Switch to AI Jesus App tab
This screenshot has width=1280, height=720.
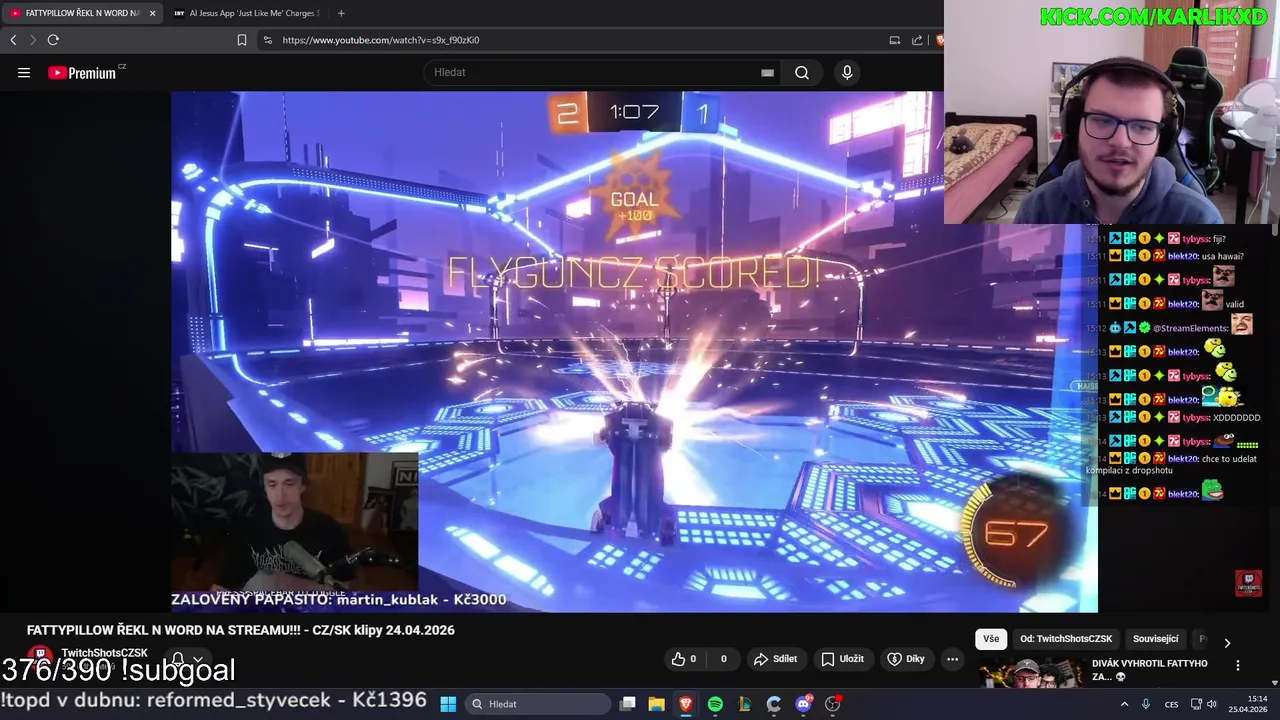(x=245, y=13)
